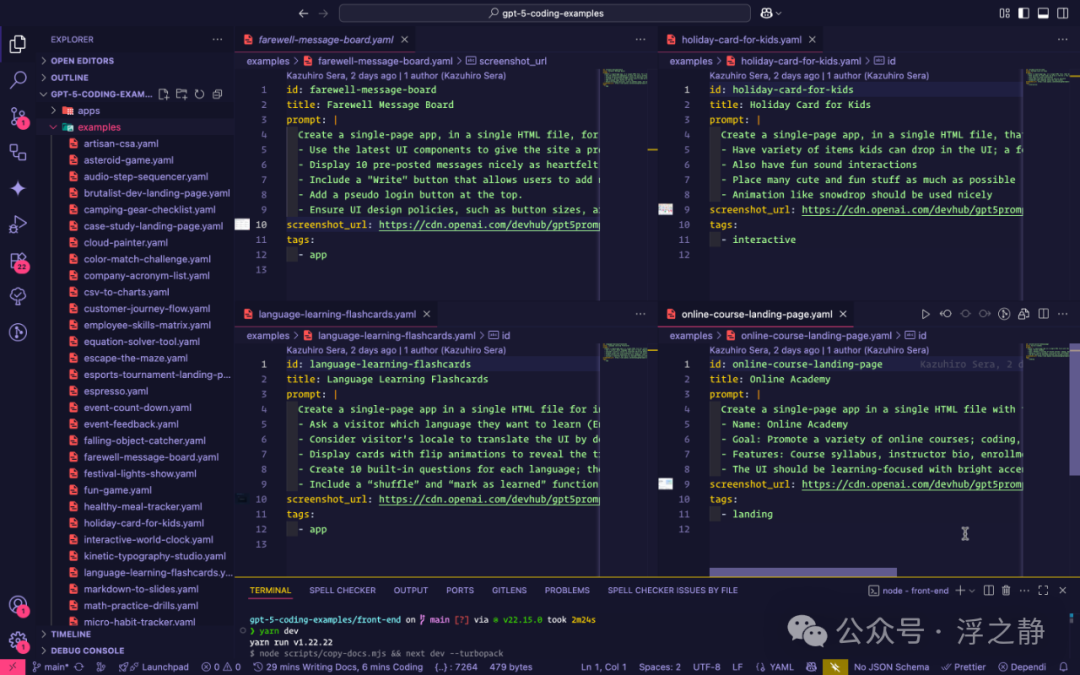
Task: Go back with the navigation arrow
Action: click(x=304, y=13)
